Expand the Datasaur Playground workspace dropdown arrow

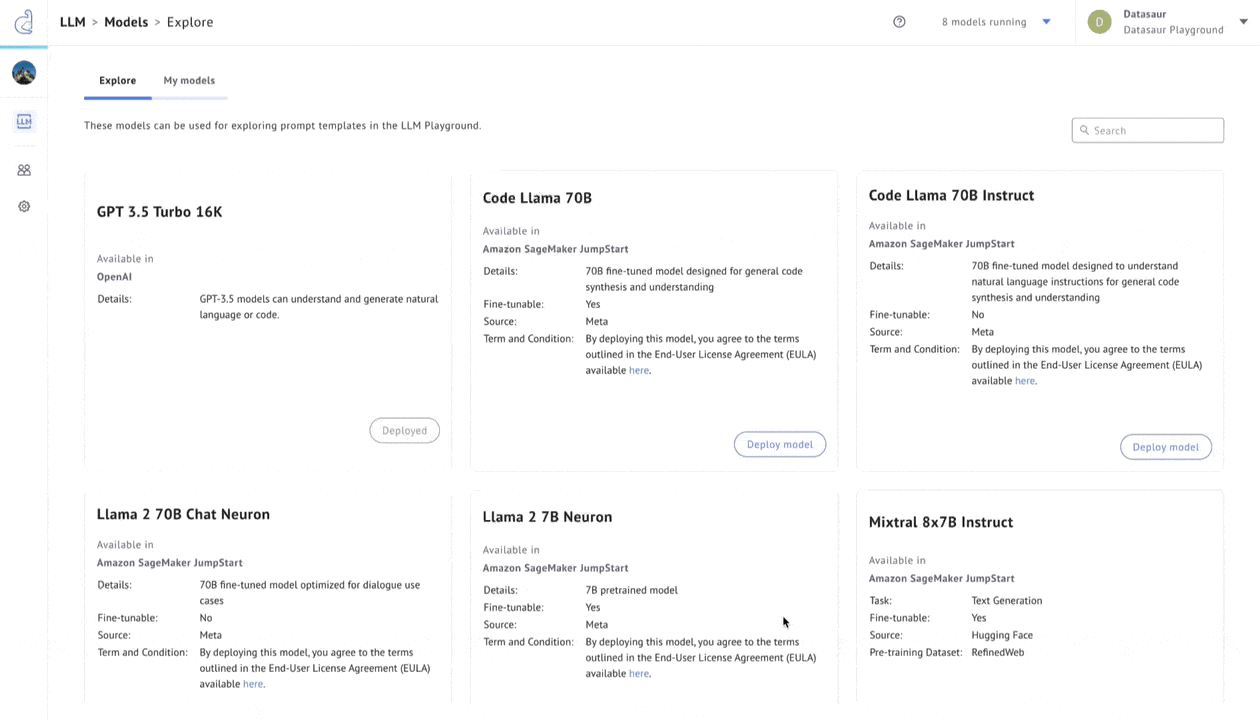tap(1243, 22)
